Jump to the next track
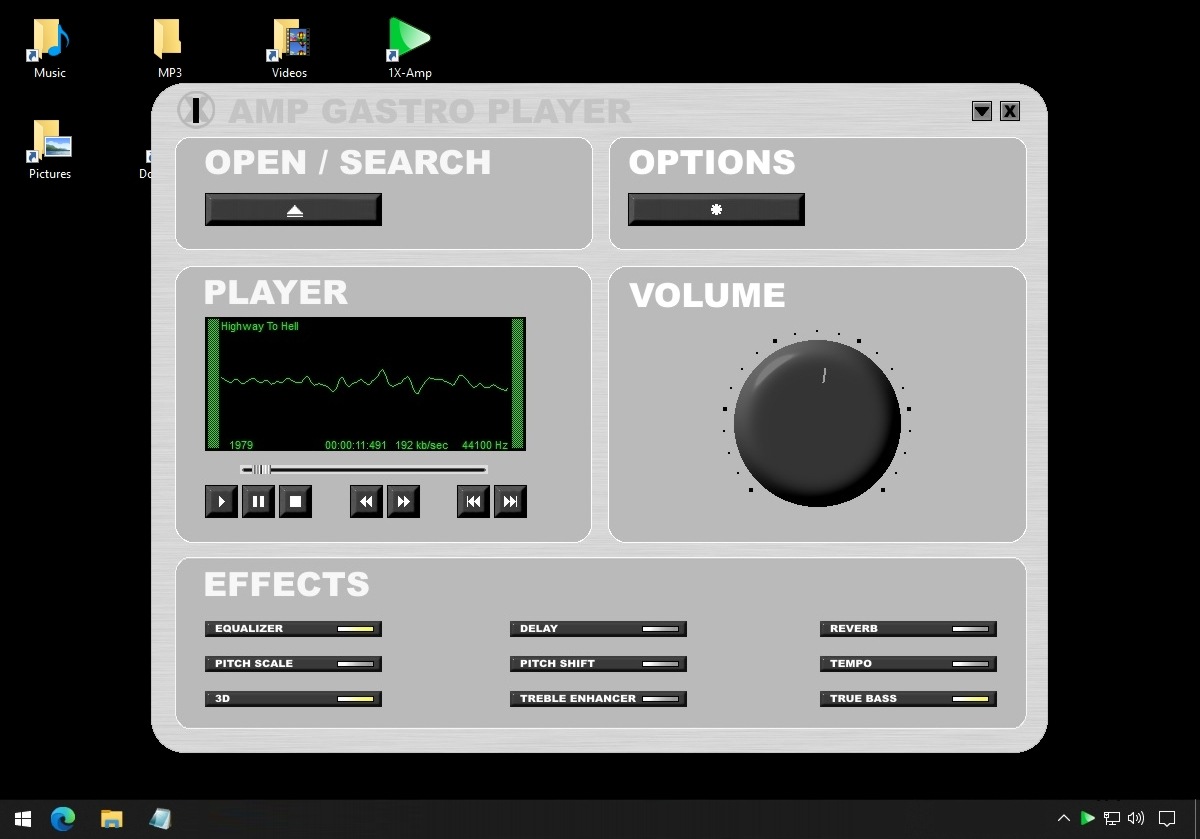Screen dimensions: 1200x839 coord(510,501)
